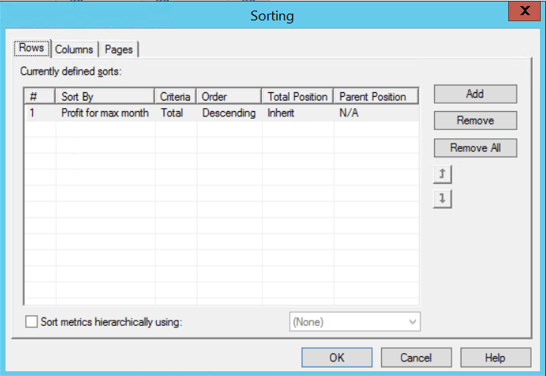Image resolution: width=546 pixels, height=376 pixels.
Task: Select the Sort By column header
Action: tap(105, 96)
